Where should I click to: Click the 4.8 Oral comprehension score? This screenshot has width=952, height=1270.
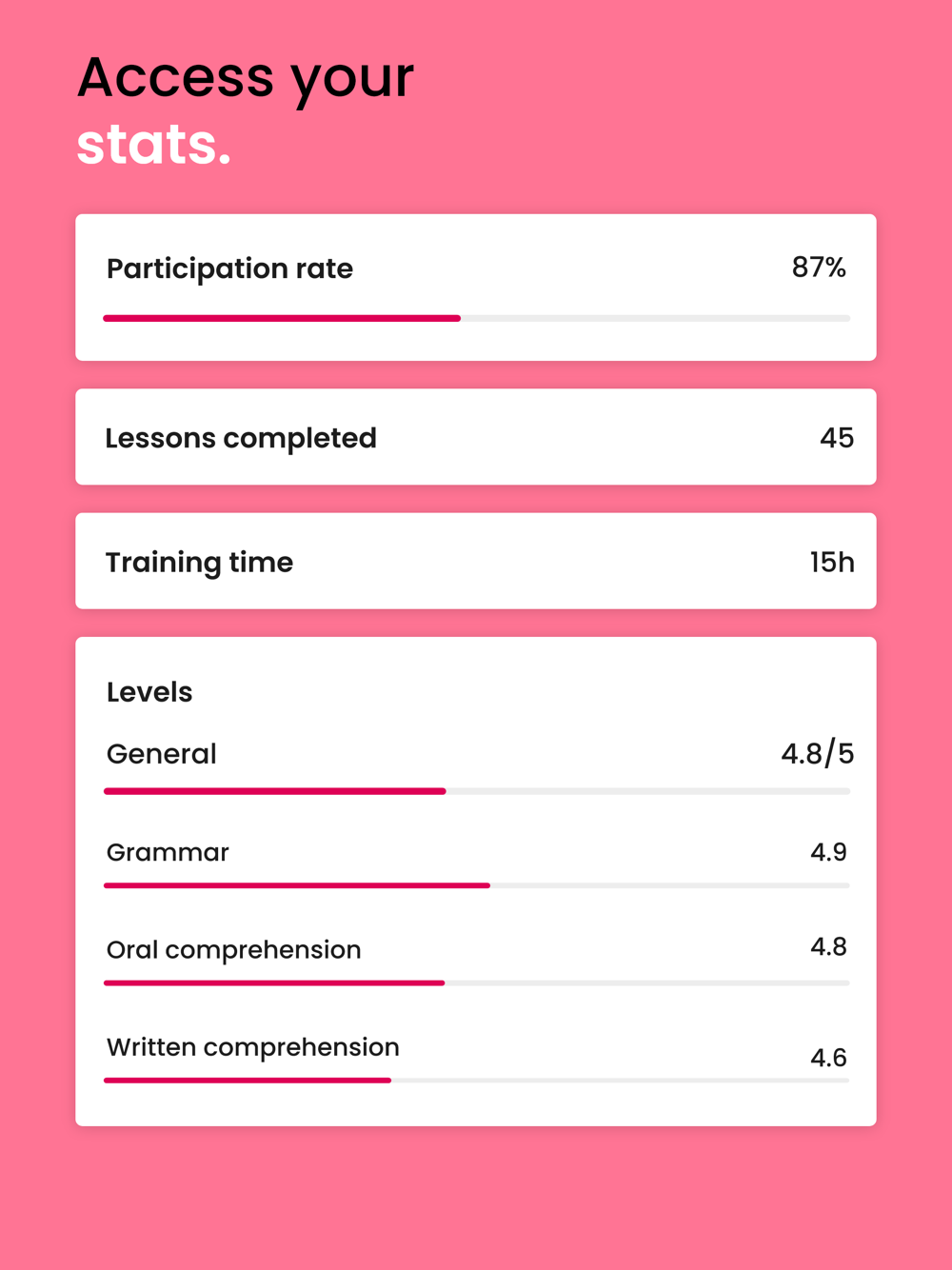point(828,946)
